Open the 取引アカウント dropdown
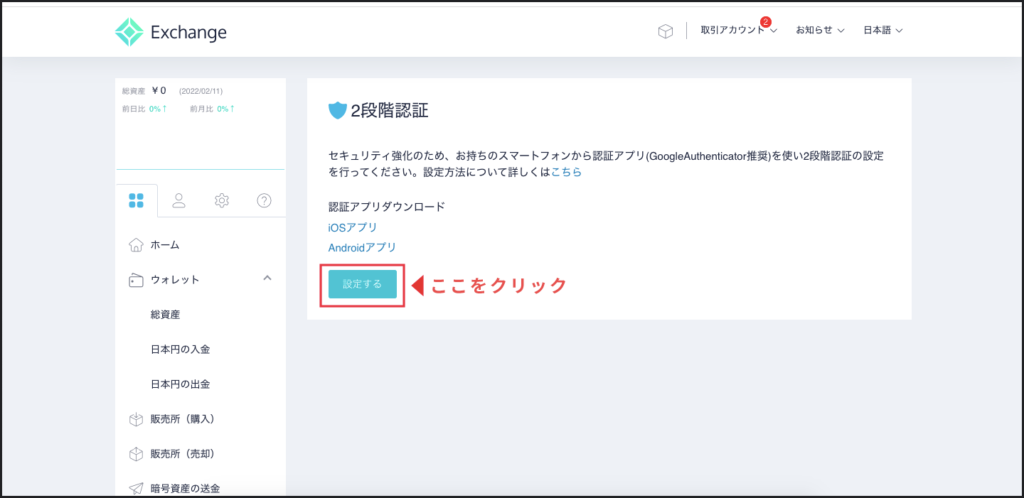The image size is (1024, 498). pyautogui.click(x=738, y=31)
